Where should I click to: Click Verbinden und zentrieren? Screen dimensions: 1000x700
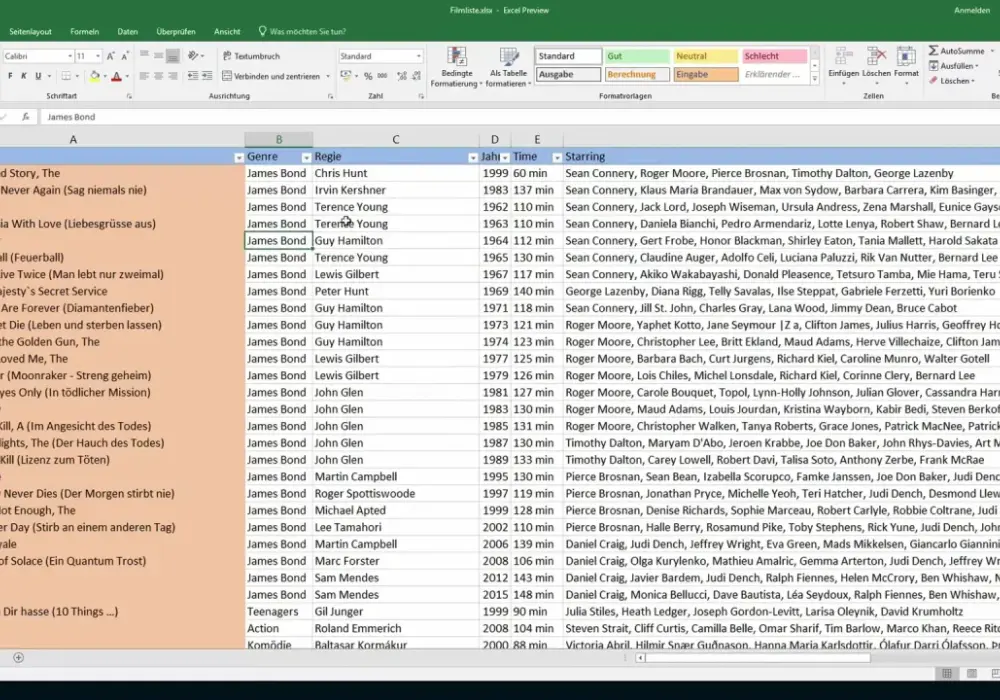pyautogui.click(x=271, y=76)
